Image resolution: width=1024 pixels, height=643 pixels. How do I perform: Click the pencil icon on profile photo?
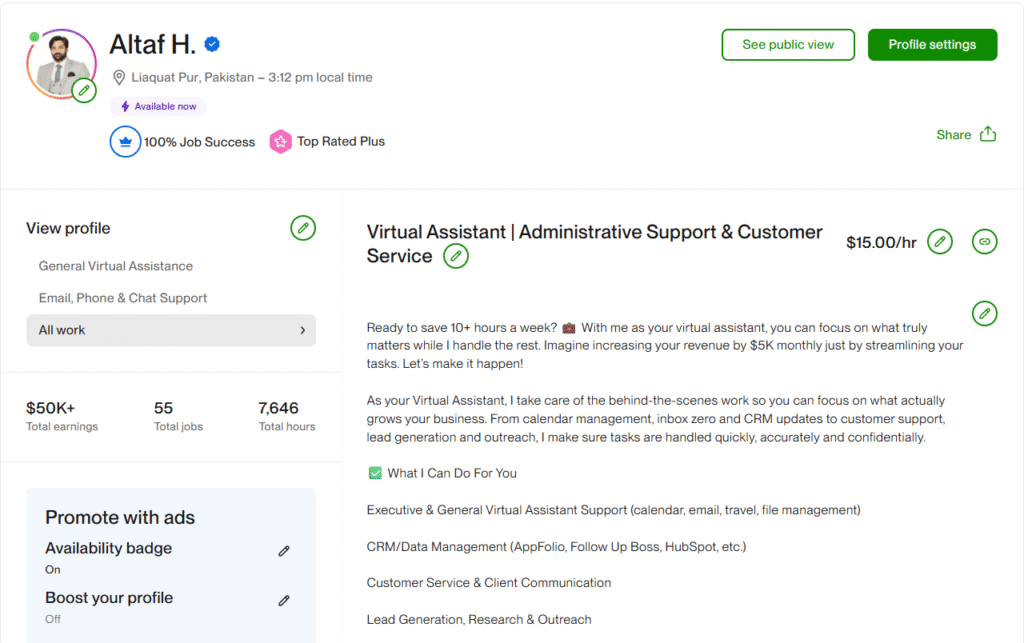click(x=84, y=91)
